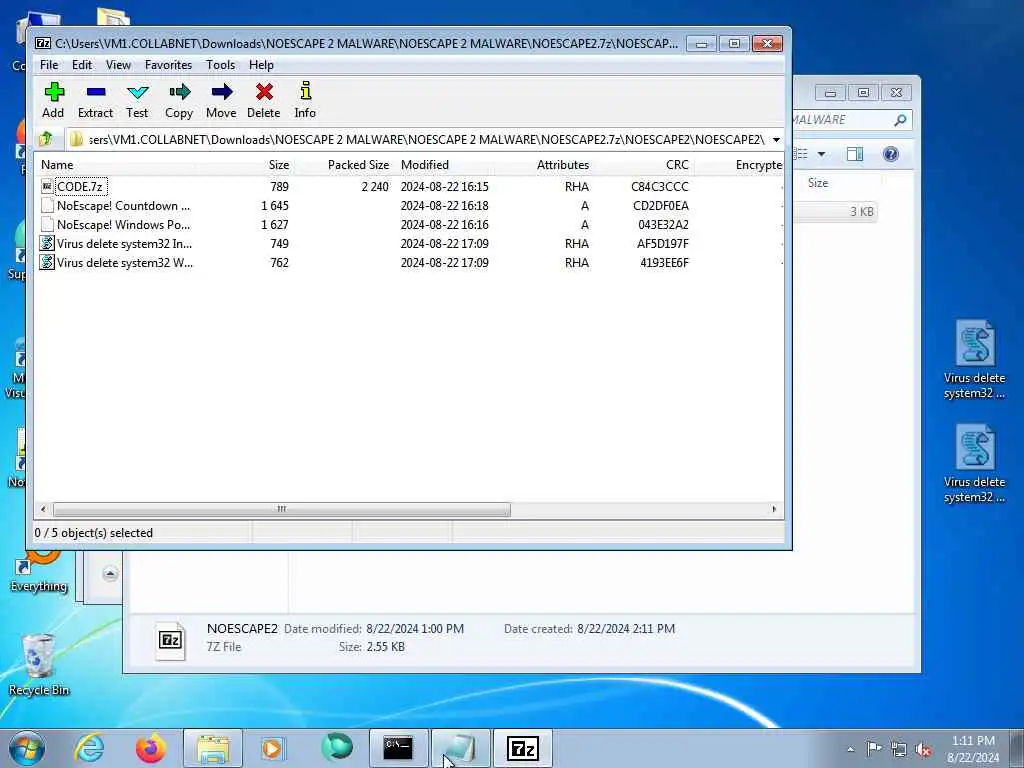Select the CODE.7z file row
1024x768 pixels.
(409, 187)
